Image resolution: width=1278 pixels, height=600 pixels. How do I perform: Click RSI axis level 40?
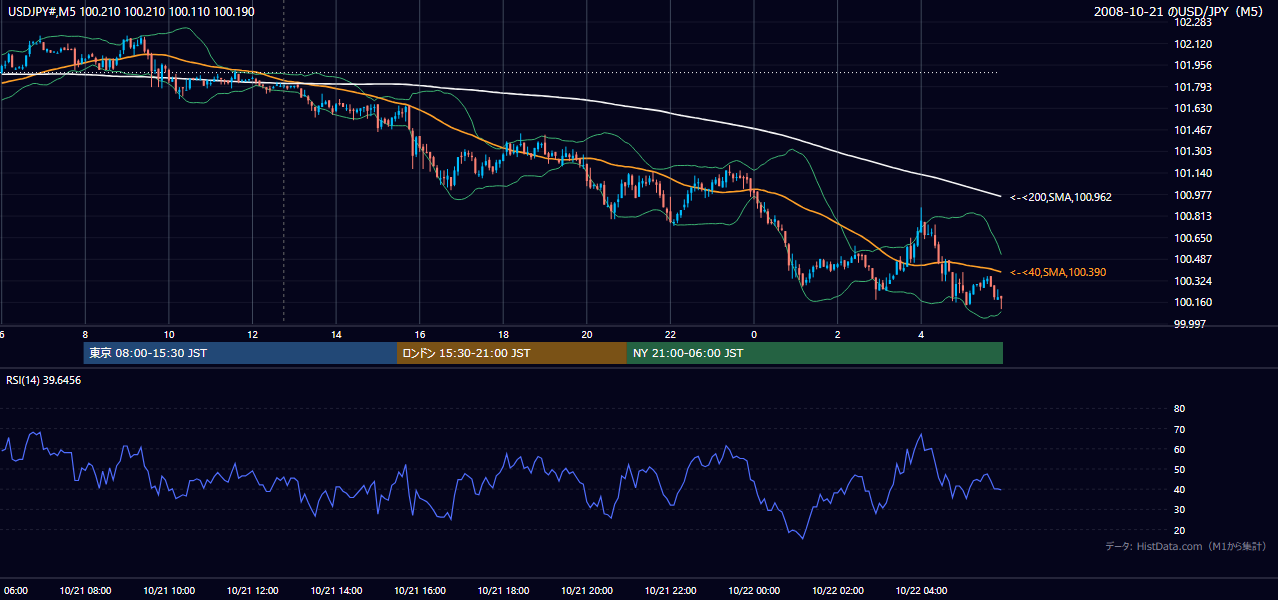[x=1179, y=489]
